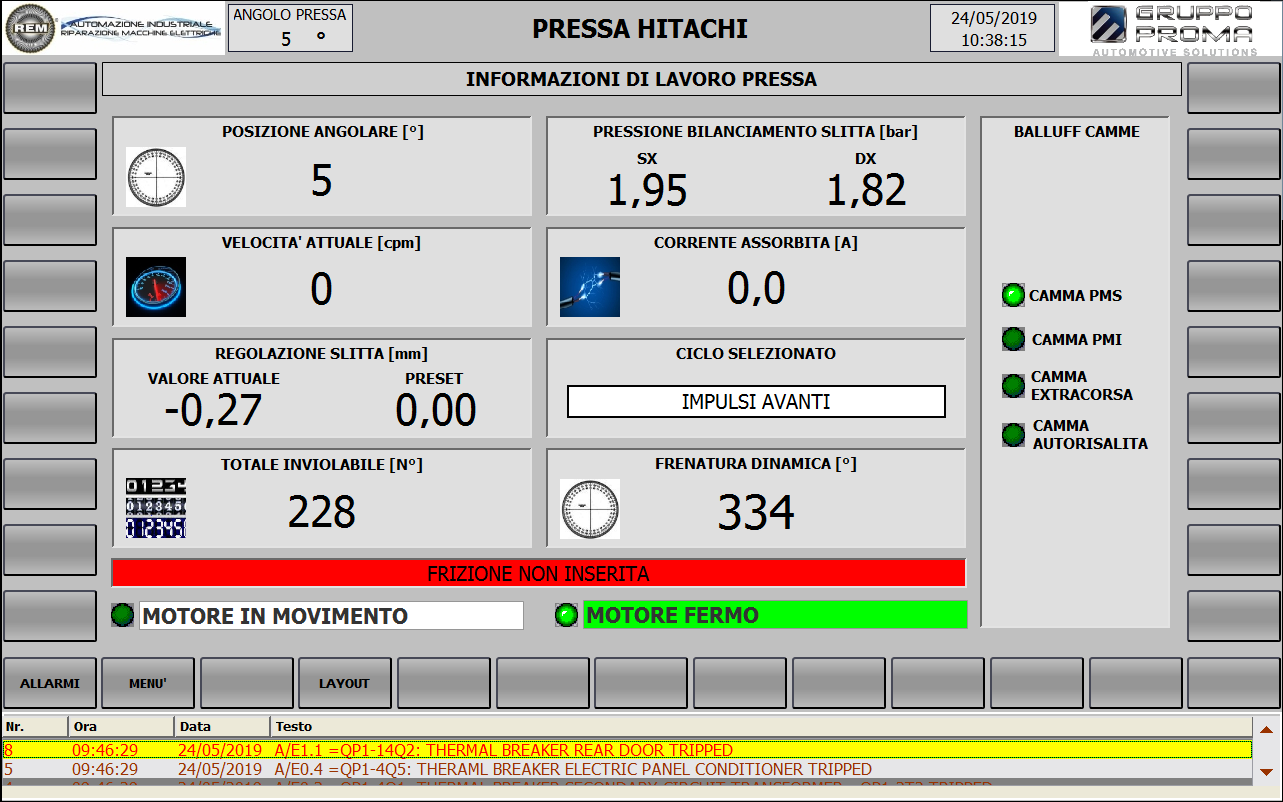Select alarm 8 thermal breaker rear door row

point(627,750)
